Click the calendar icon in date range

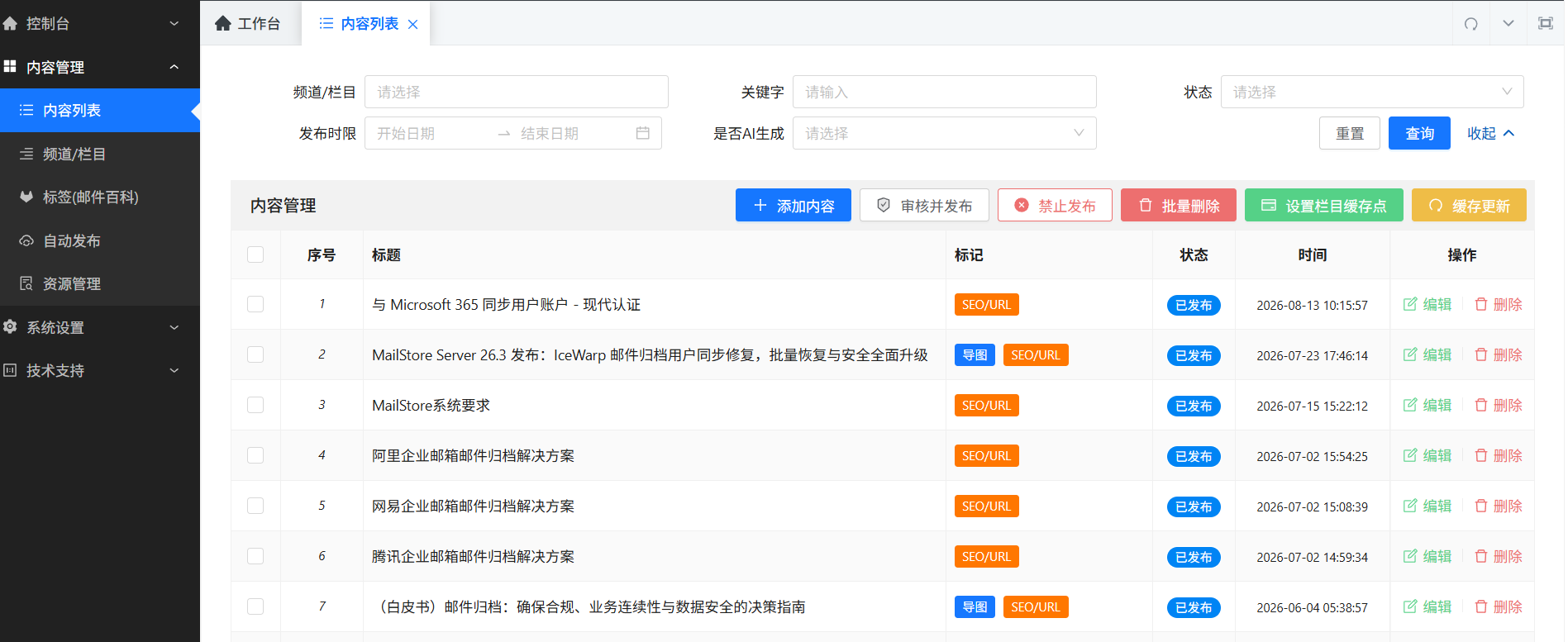pyautogui.click(x=642, y=133)
